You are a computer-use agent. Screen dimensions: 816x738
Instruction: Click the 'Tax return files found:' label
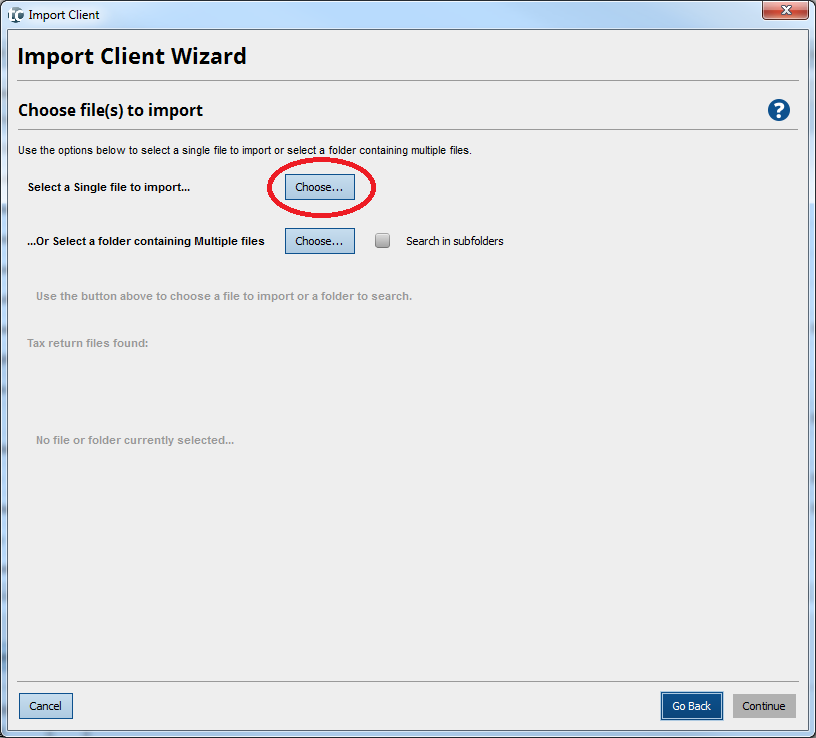point(88,343)
